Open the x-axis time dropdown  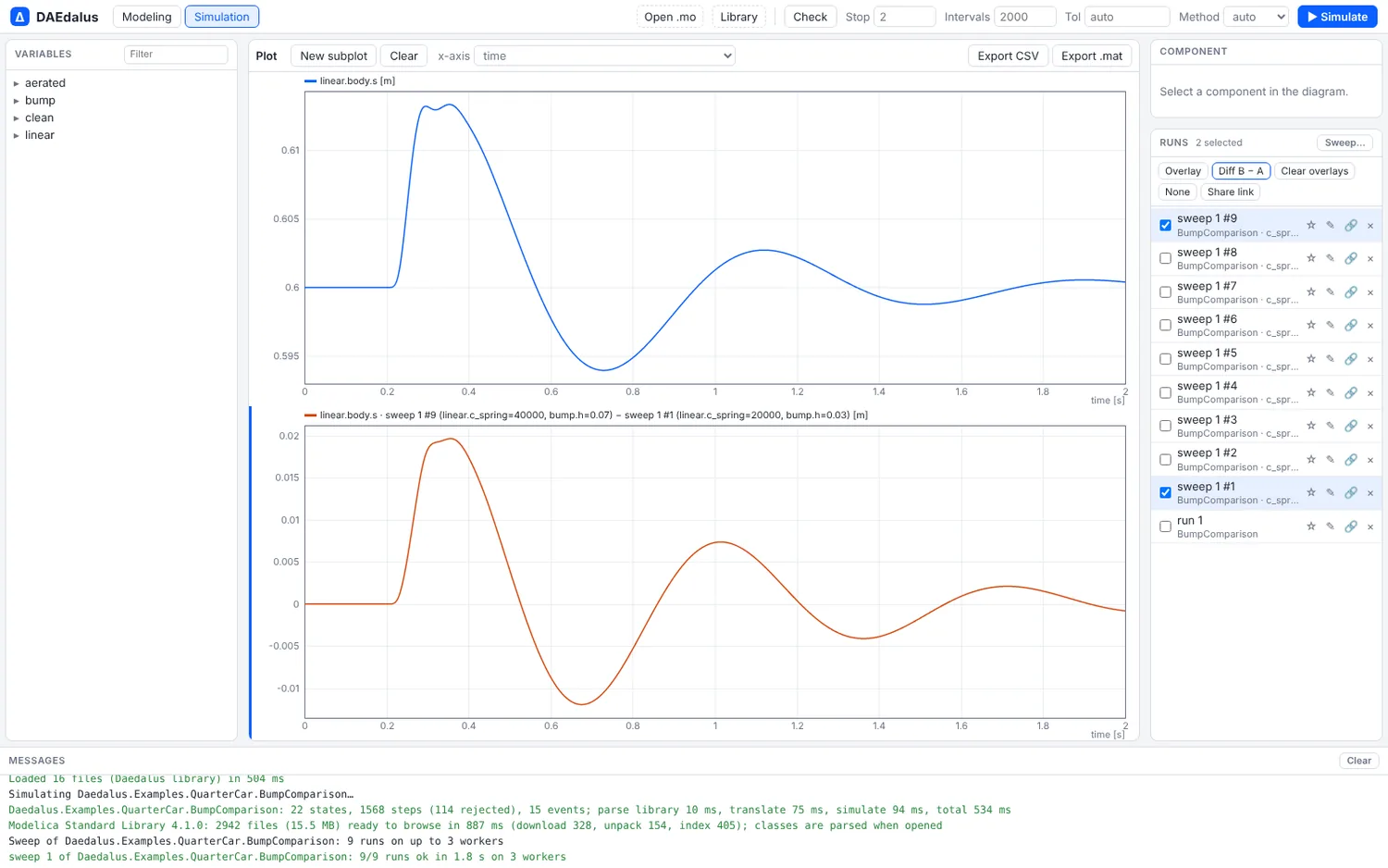coord(605,56)
